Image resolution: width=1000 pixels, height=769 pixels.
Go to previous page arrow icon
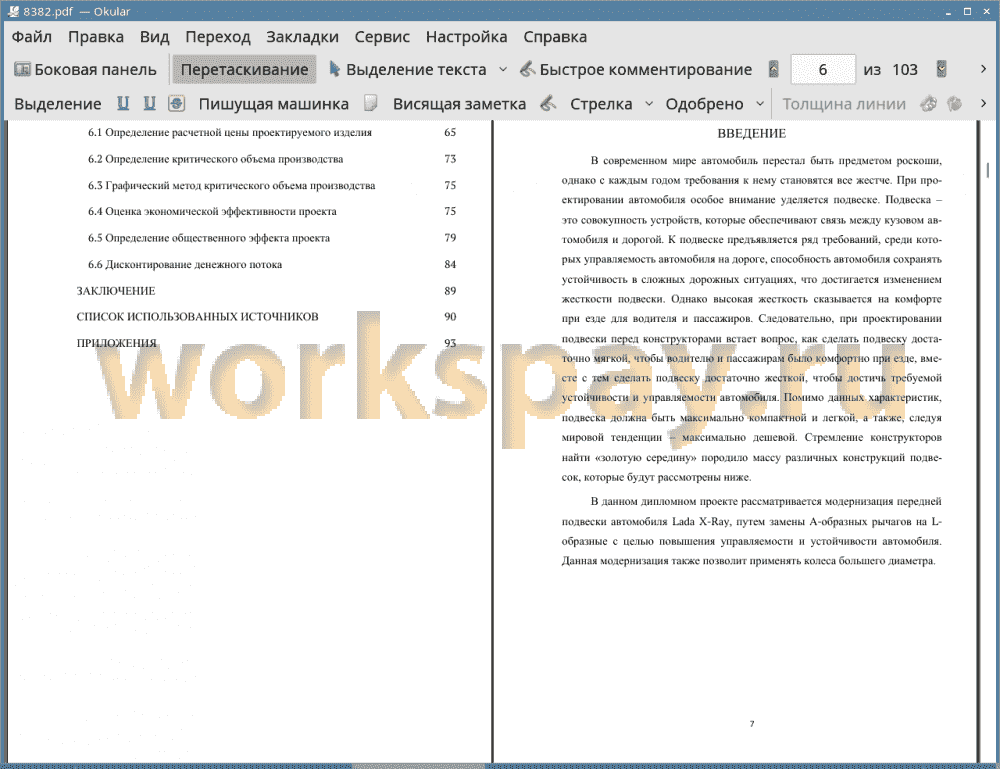coord(774,69)
